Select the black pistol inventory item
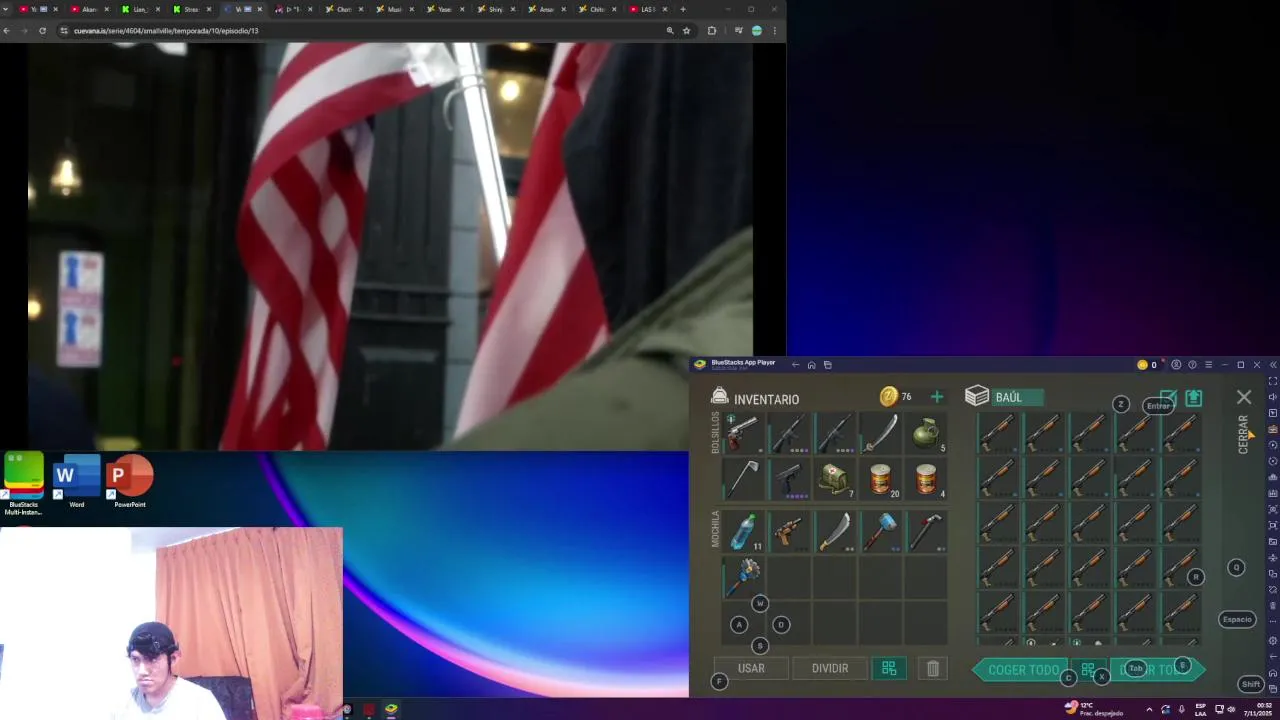This screenshot has width=1280, height=720. tap(789, 479)
